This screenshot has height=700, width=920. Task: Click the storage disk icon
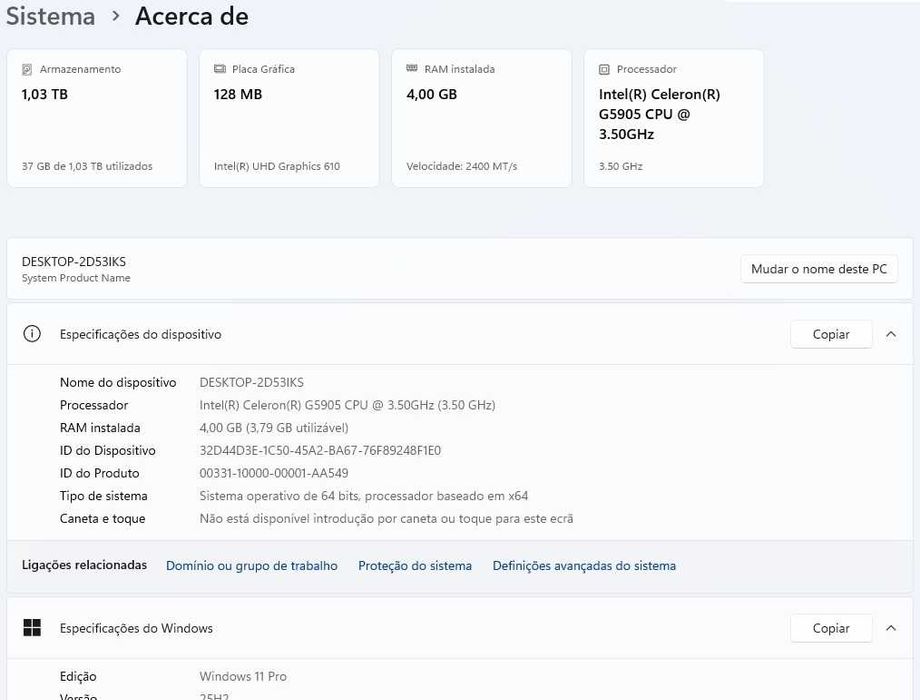(27, 69)
